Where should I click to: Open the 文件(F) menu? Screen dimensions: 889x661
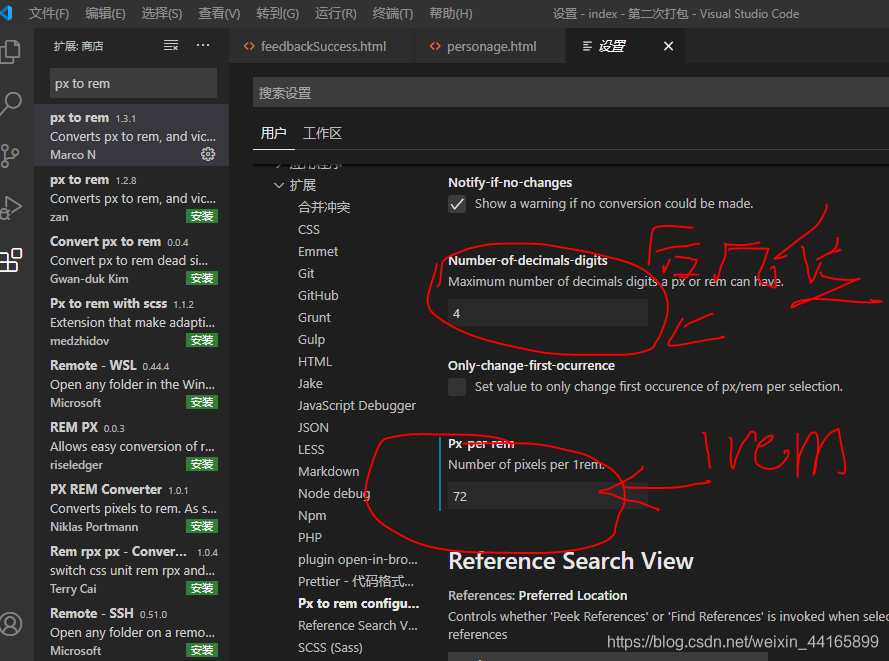pyautogui.click(x=49, y=14)
